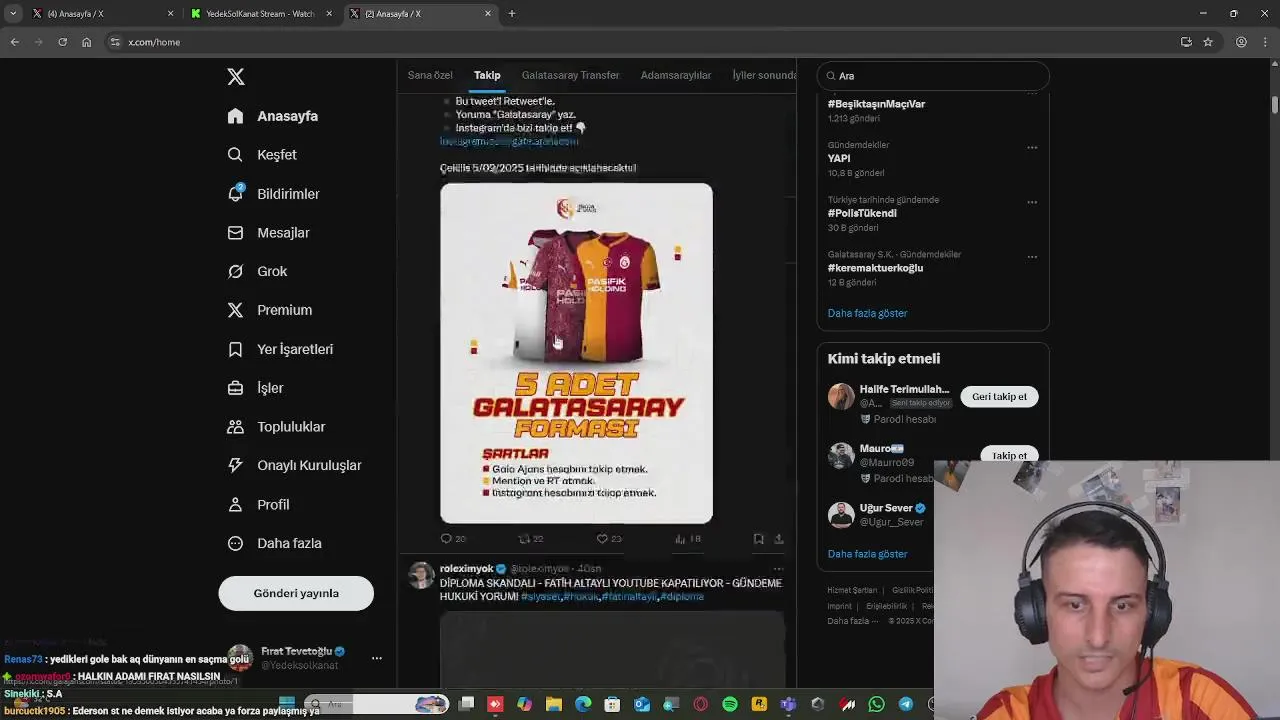Share the Galatasaray forma giveaway post
This screenshot has width=1280, height=720.
pyautogui.click(x=779, y=539)
